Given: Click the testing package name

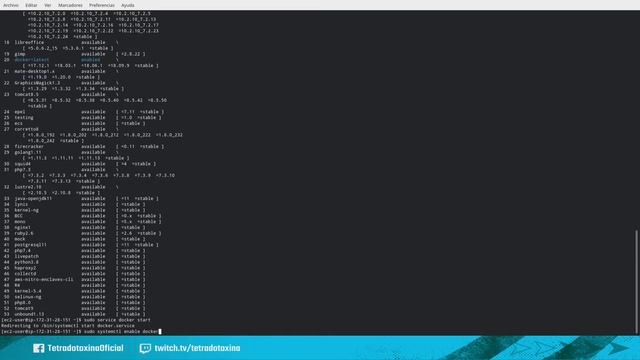Looking at the screenshot, I should [x=24, y=118].
